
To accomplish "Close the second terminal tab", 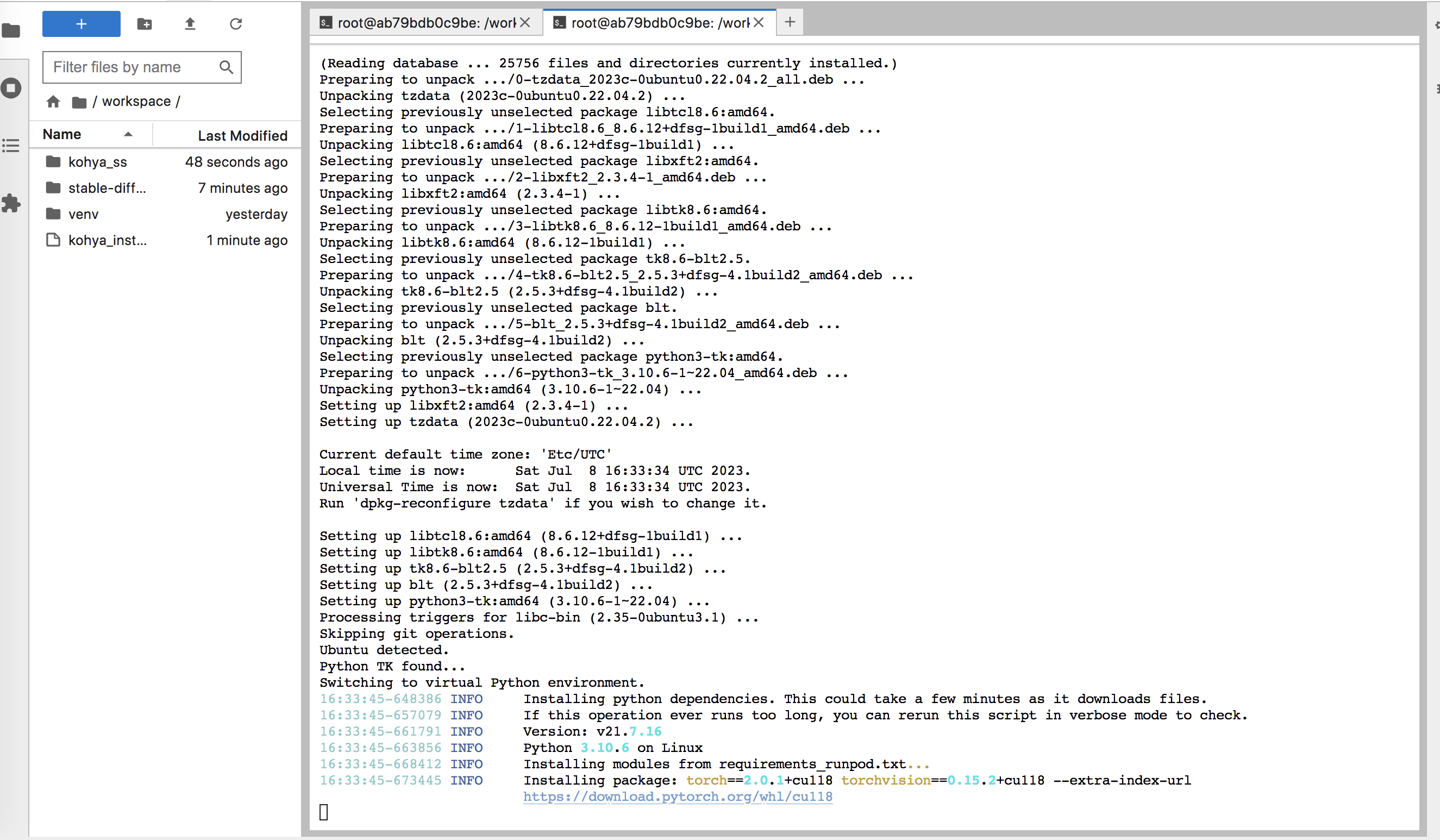I will [x=759, y=22].
